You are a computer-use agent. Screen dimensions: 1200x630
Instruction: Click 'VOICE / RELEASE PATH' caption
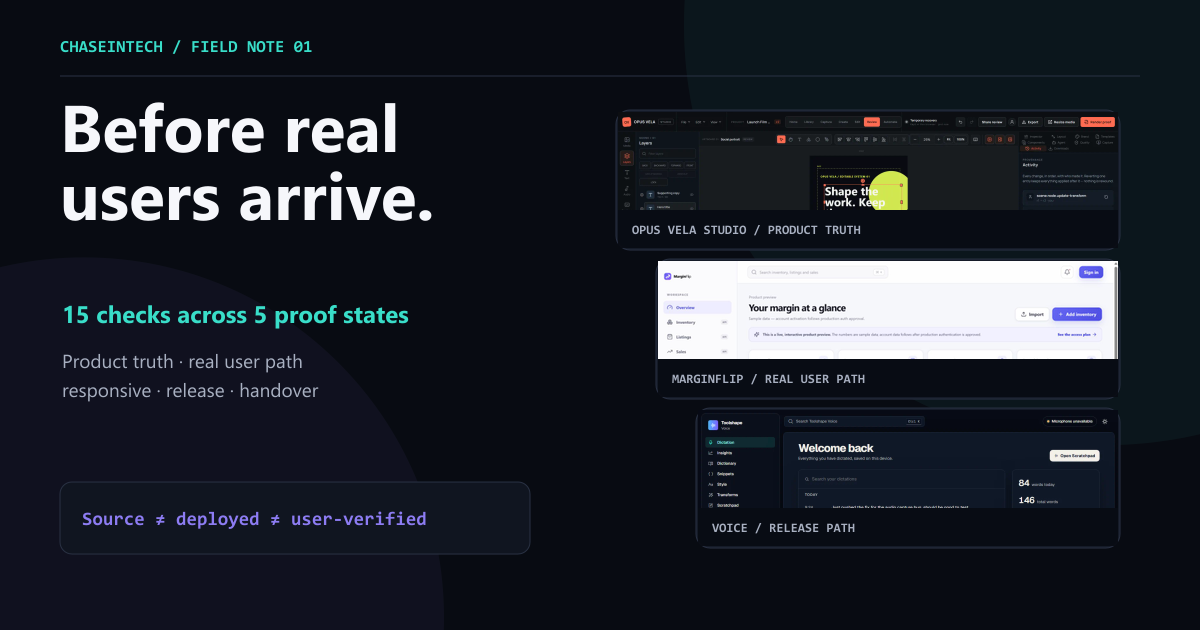[x=783, y=528]
